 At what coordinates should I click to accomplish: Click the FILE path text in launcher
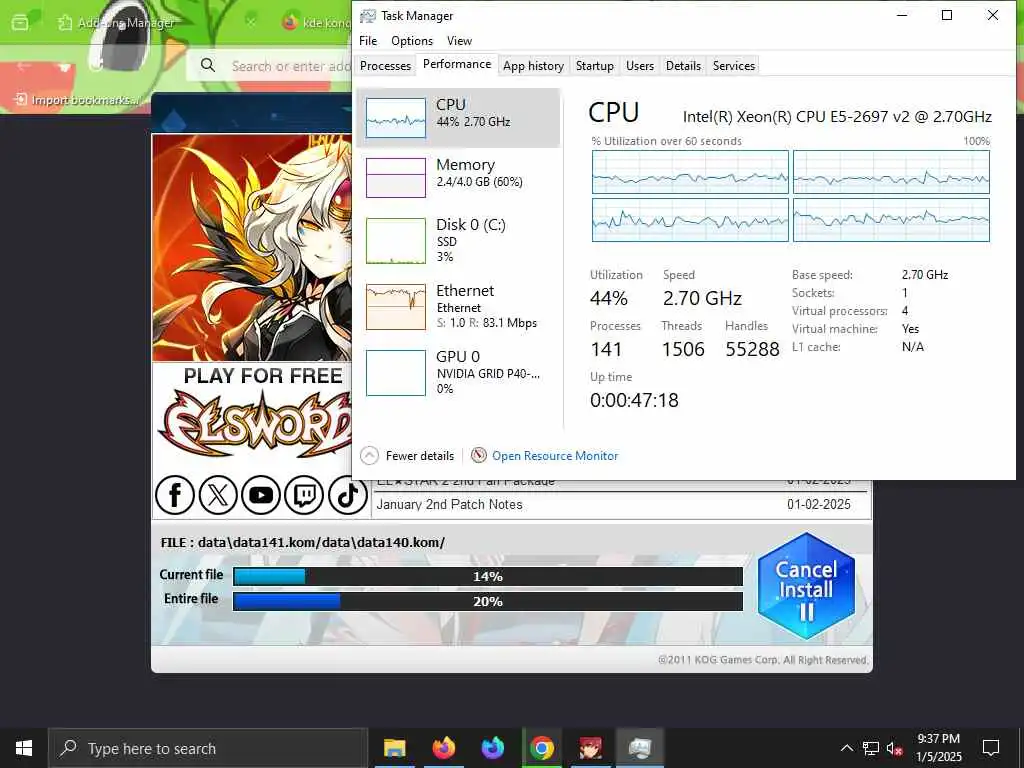click(303, 542)
